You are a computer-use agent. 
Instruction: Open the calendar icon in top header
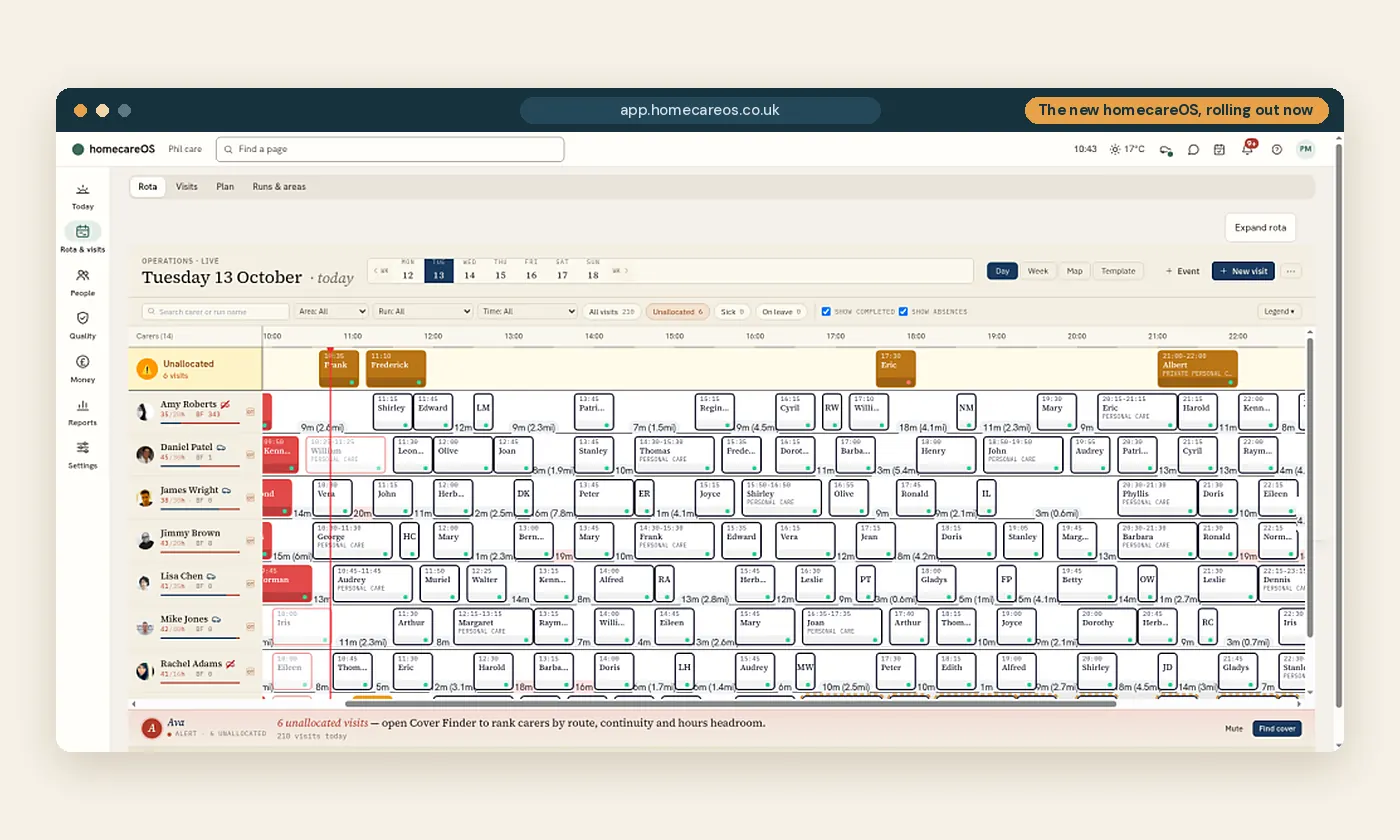1220,150
